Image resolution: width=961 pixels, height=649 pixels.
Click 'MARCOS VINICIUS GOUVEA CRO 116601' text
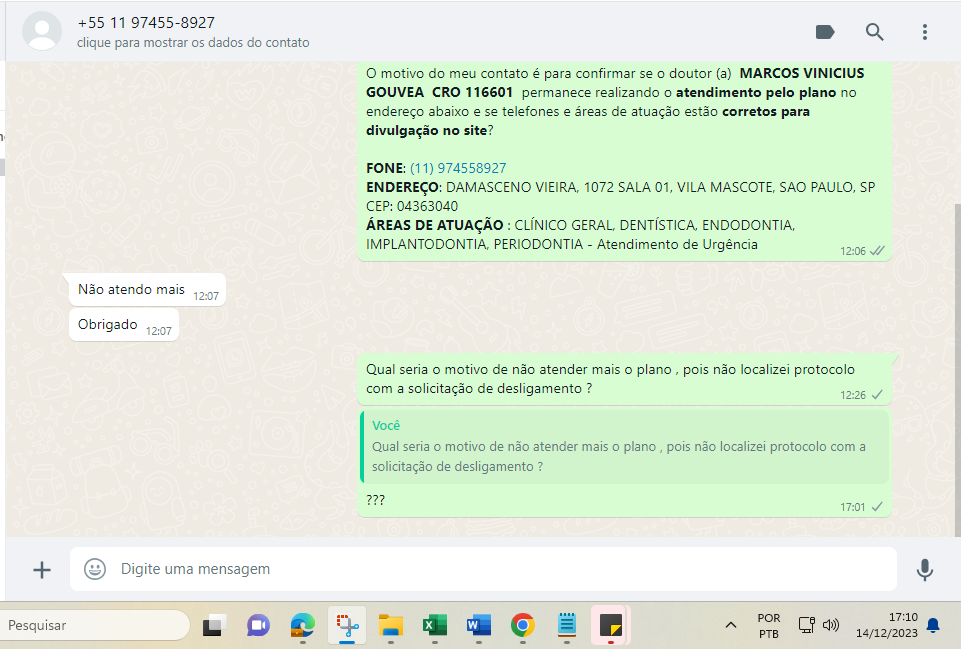[x=615, y=83]
